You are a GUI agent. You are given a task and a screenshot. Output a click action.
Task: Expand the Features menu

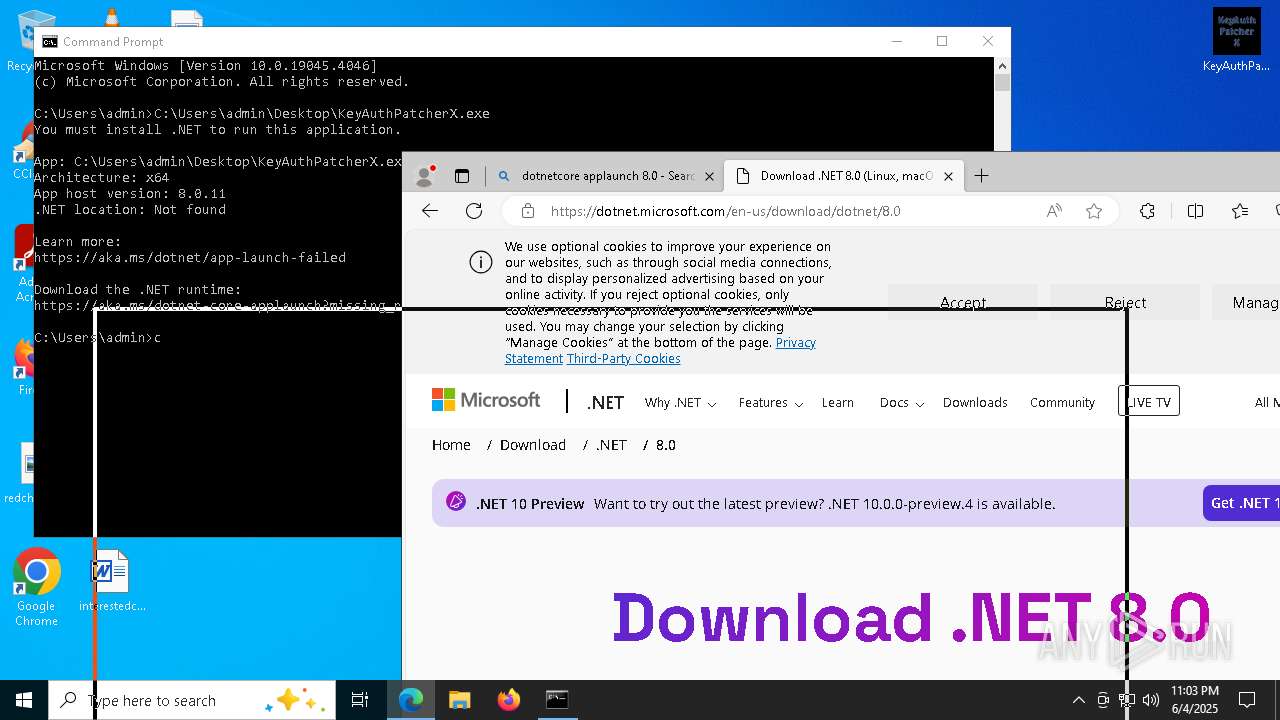(x=770, y=402)
